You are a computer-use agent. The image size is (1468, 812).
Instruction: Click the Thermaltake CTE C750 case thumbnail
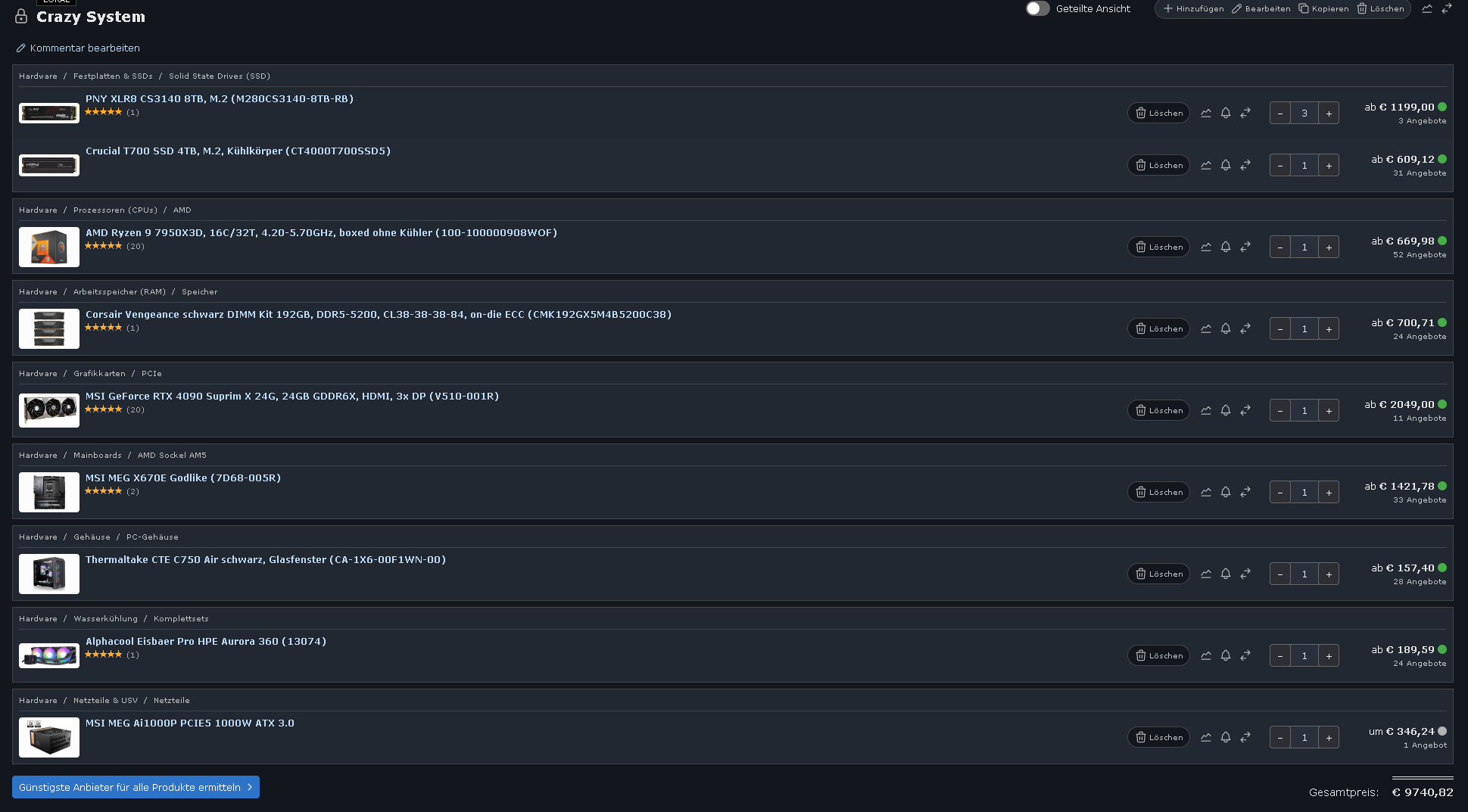(49, 574)
